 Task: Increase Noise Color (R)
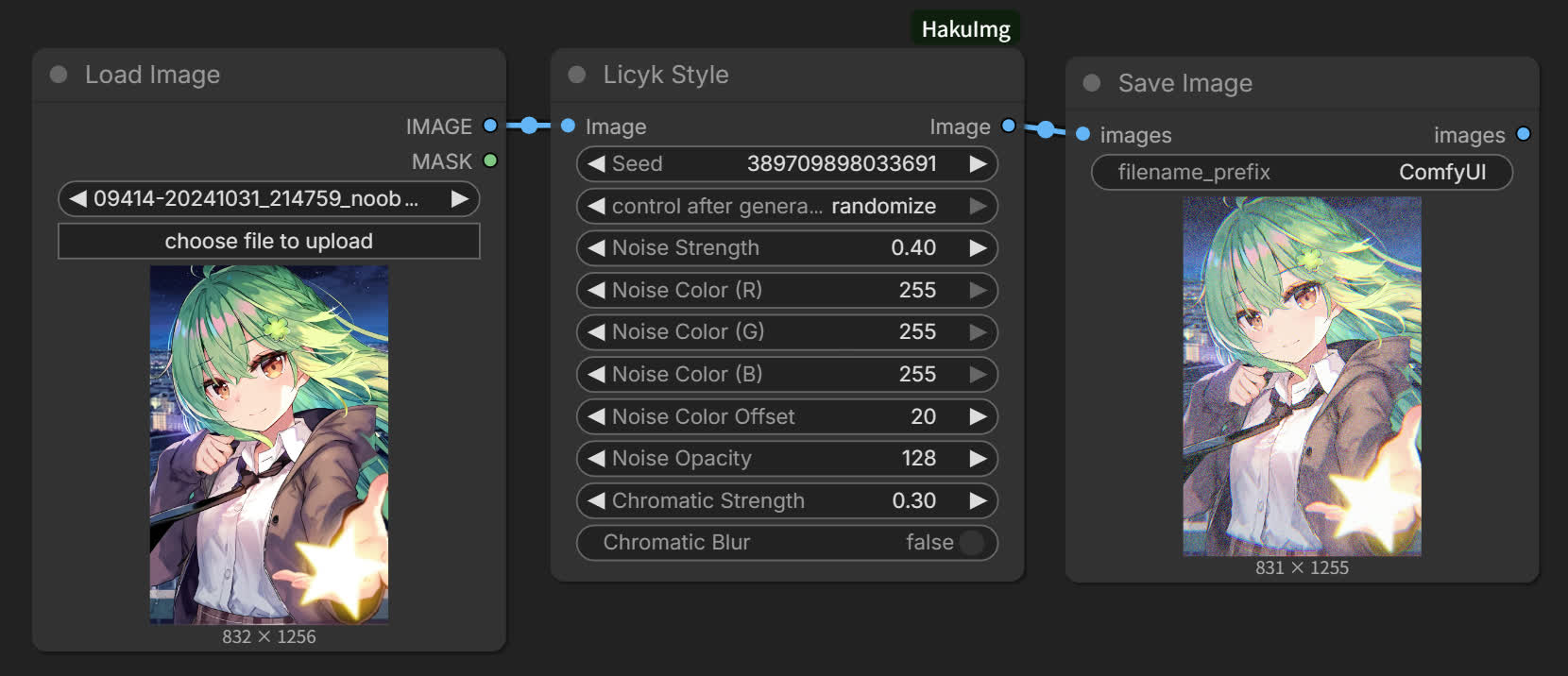click(x=978, y=290)
